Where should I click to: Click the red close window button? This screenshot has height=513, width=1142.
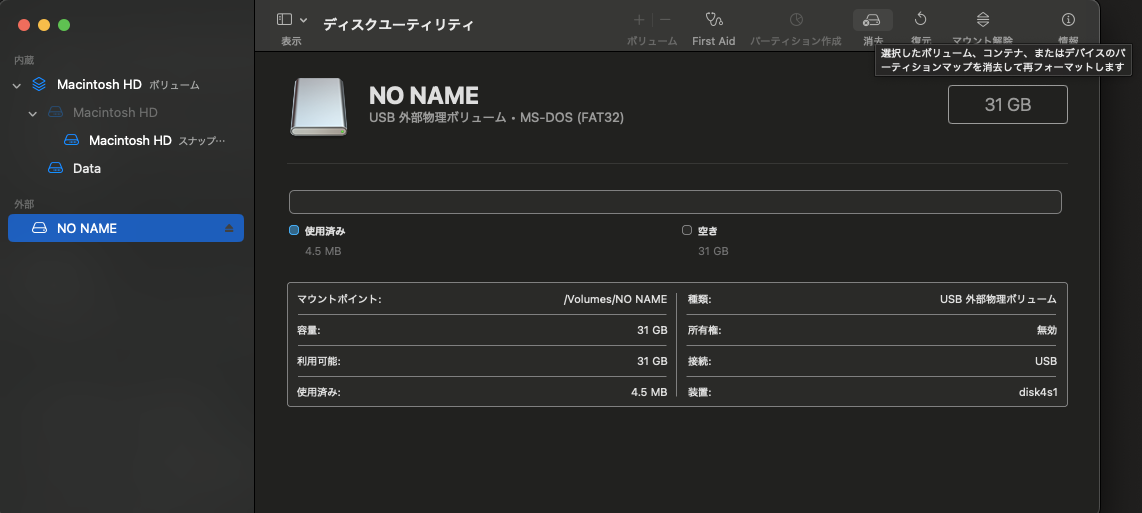(x=23, y=25)
